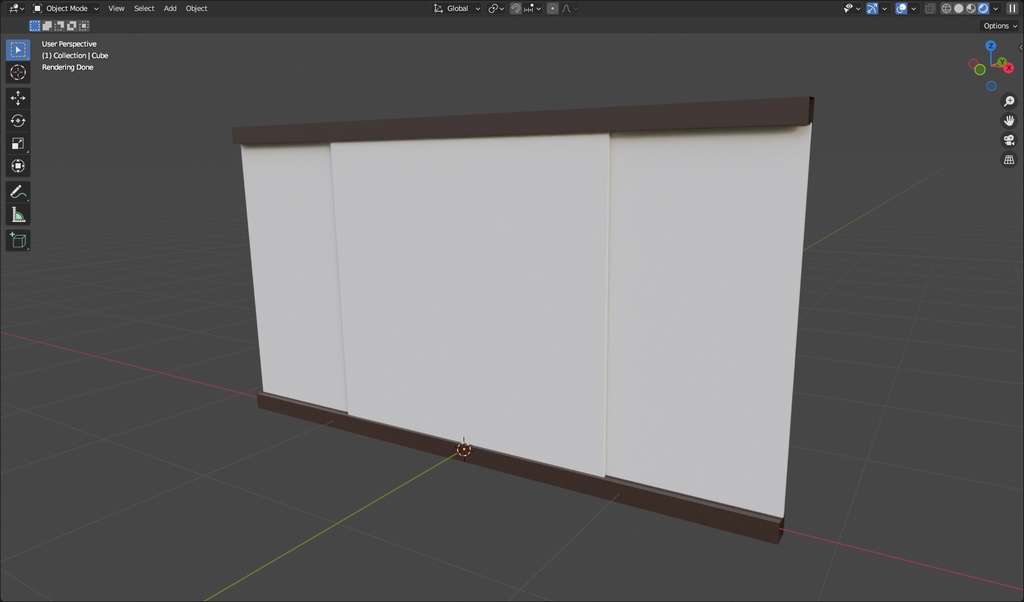Click the X axis on navigation gizmo
The image size is (1024, 602).
click(1009, 68)
